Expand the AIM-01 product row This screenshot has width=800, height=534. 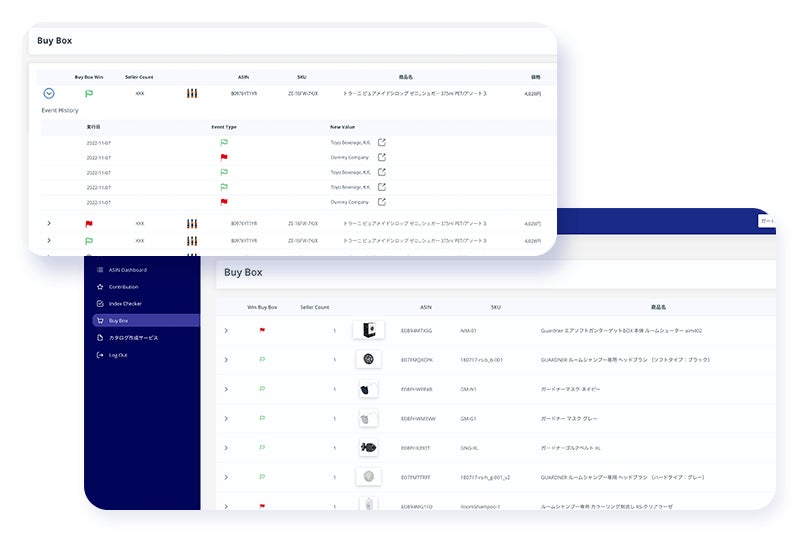pos(226,331)
